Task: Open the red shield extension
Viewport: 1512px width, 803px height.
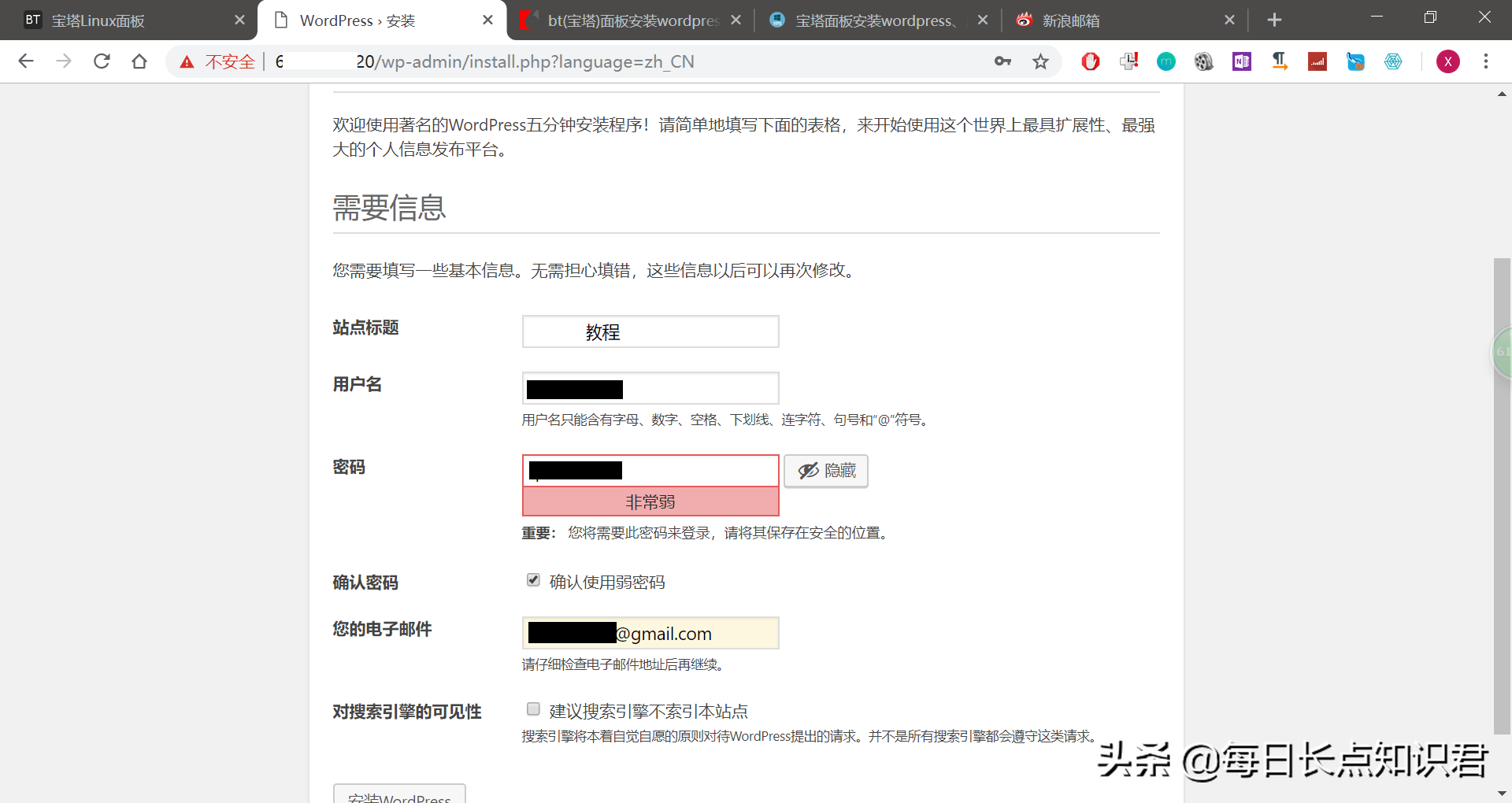Action: pyautogui.click(x=1091, y=61)
